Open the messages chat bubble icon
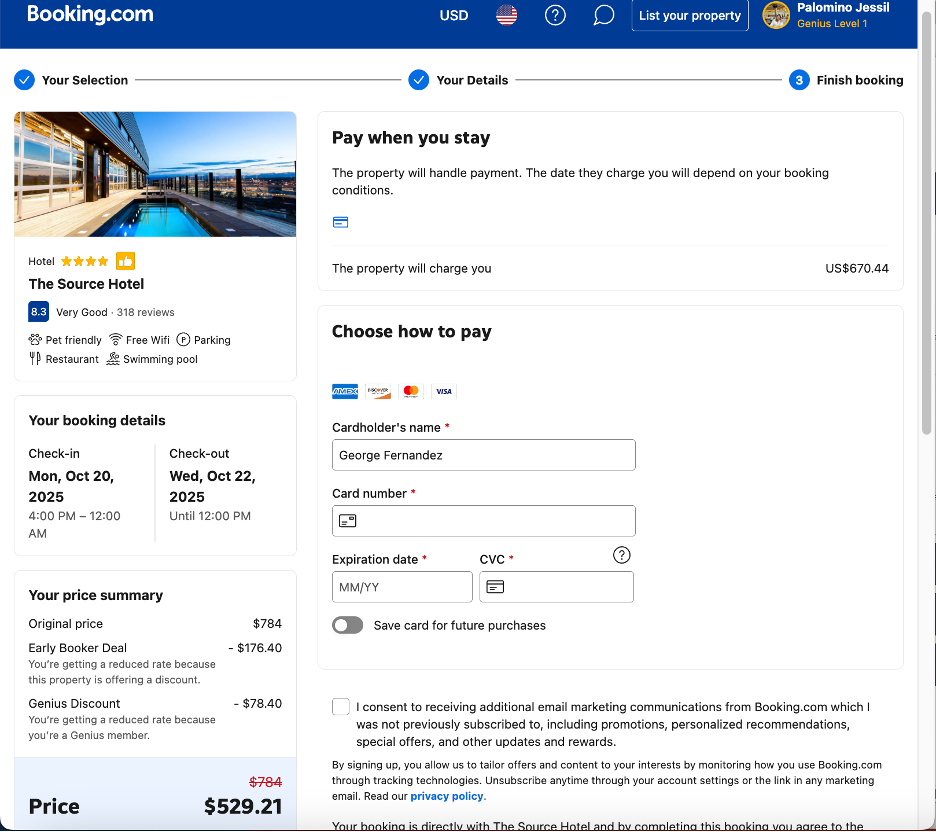The width and height of the screenshot is (936, 832). point(603,15)
